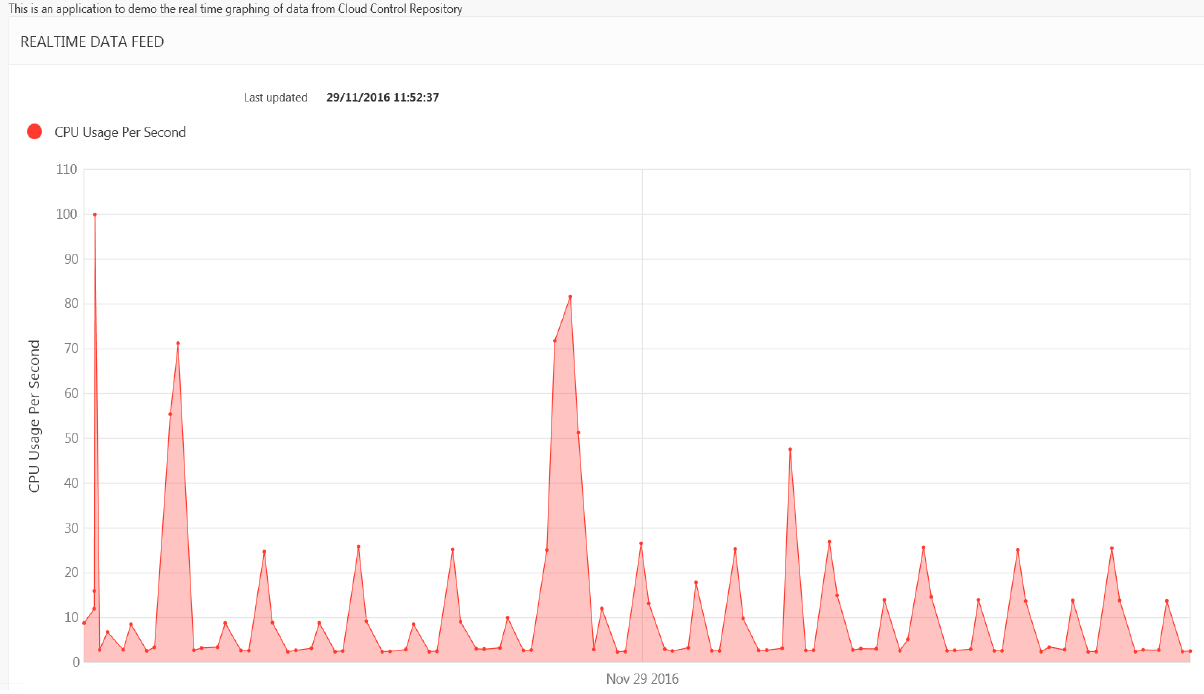The image size is (1204, 694).
Task: Click the Last updated label
Action: tap(276, 98)
